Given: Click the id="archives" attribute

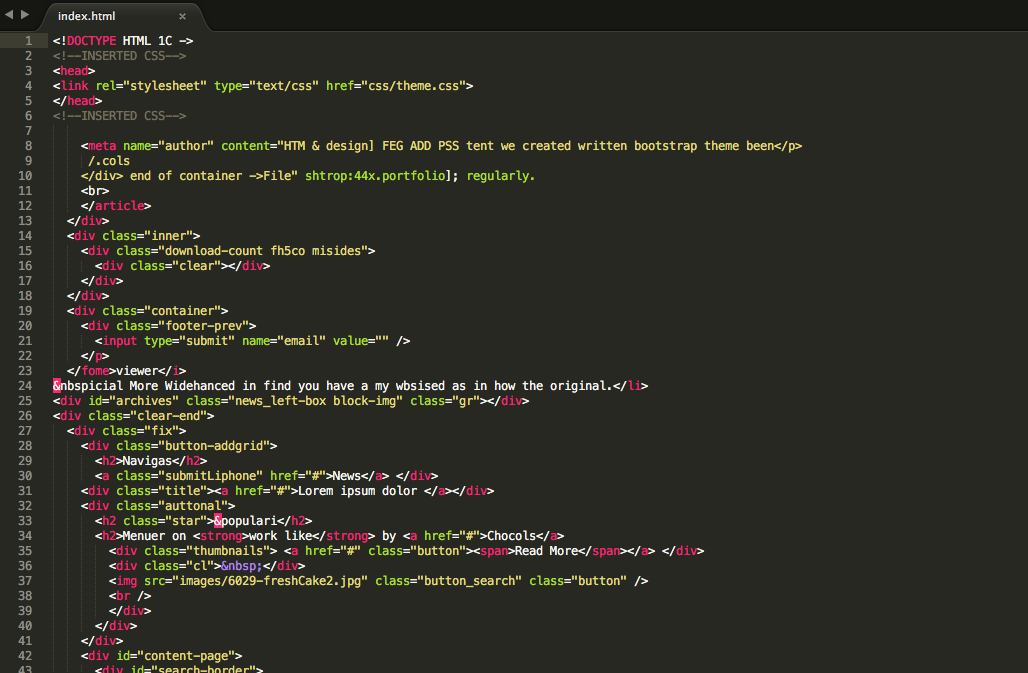Looking at the screenshot, I should 134,401.
